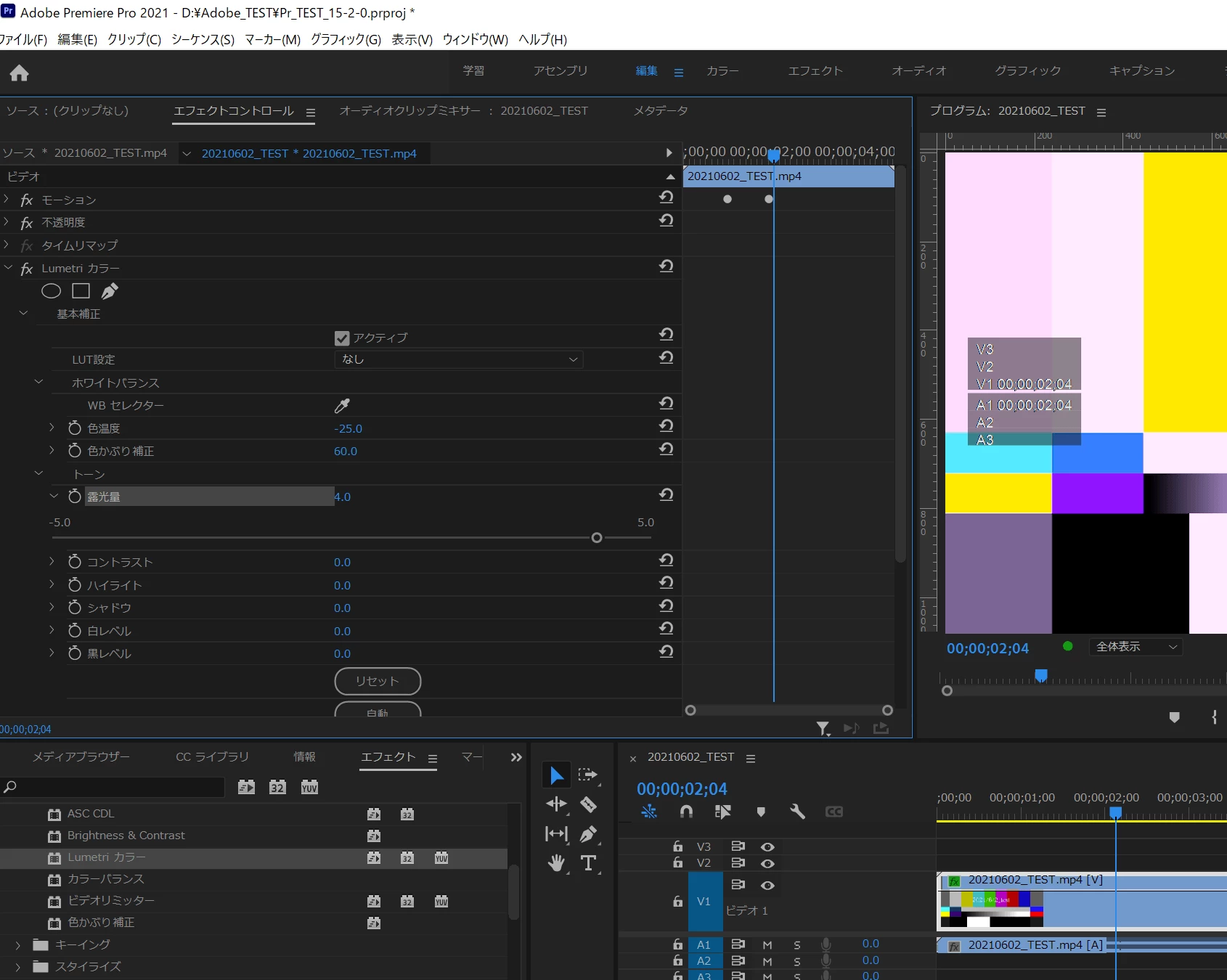This screenshot has height=980, width=1227.
Task: Choose the Track Select Forward tool
Action: click(588, 775)
